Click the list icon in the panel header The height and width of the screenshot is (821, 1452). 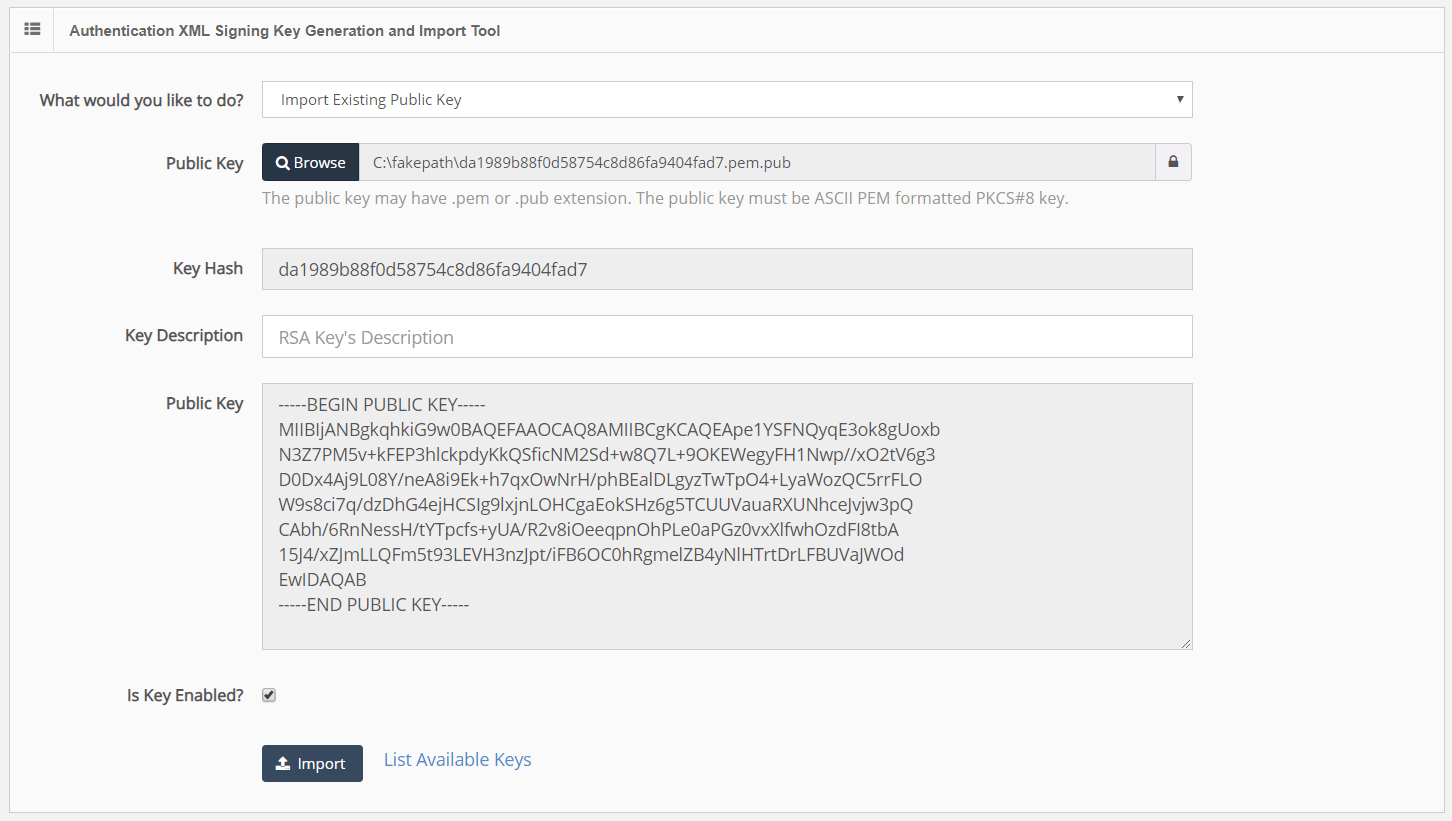tap(32, 30)
